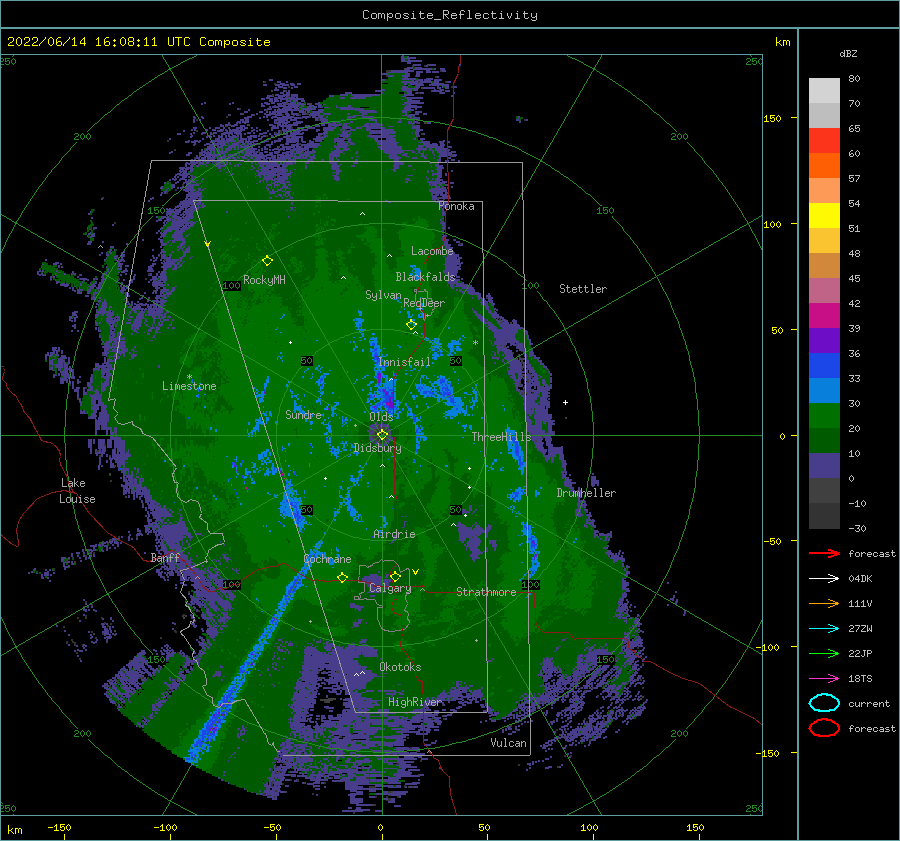Click the HighRiver label
900x841 pixels.
(415, 702)
